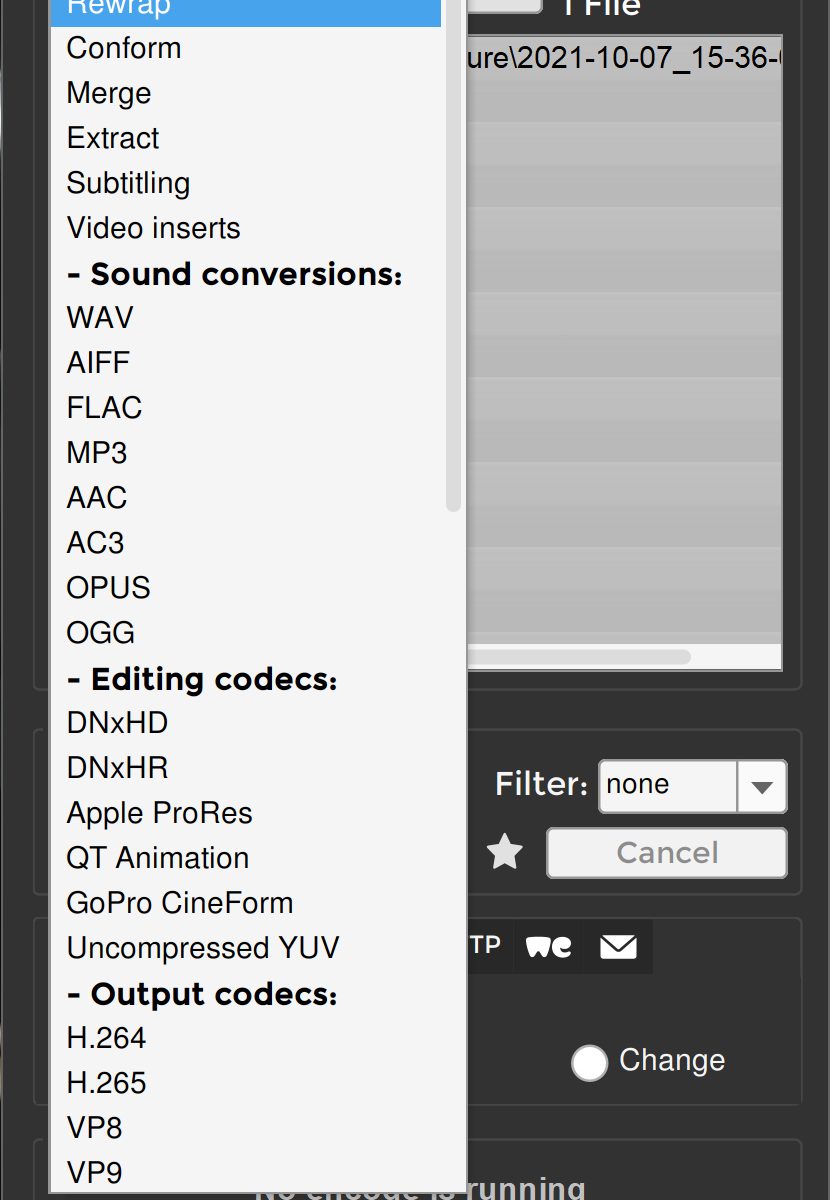Choose Rewrap from the function list
Screen dimensions: 830x1200
(x=245, y=8)
